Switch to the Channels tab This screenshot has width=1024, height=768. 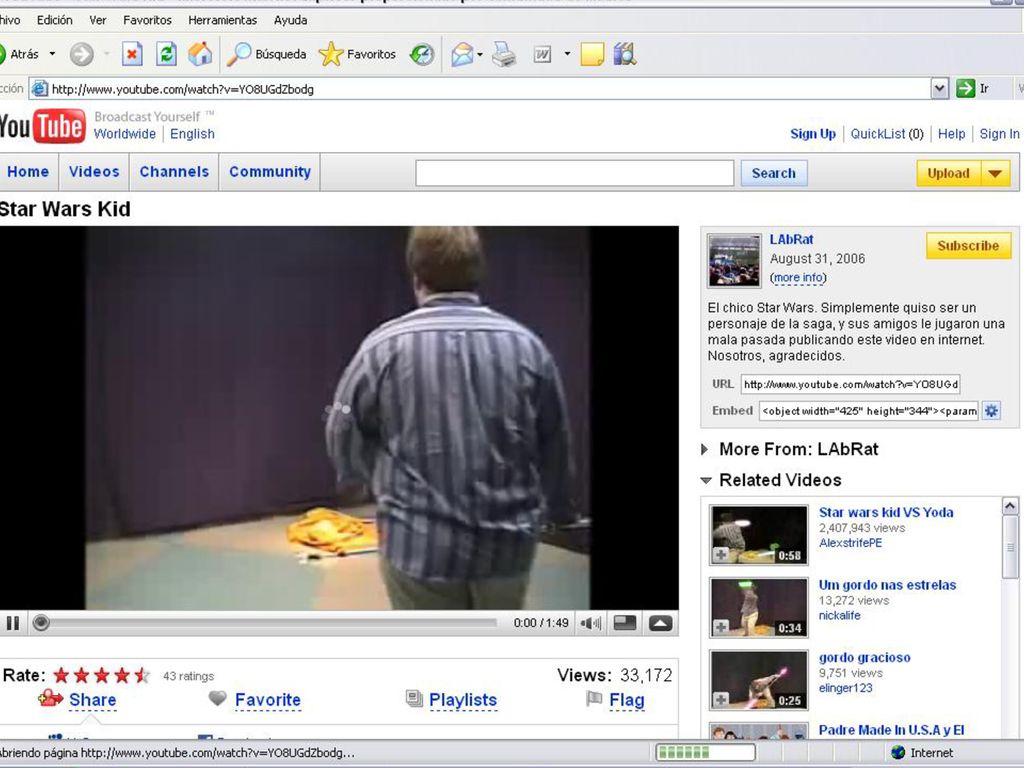tap(174, 172)
